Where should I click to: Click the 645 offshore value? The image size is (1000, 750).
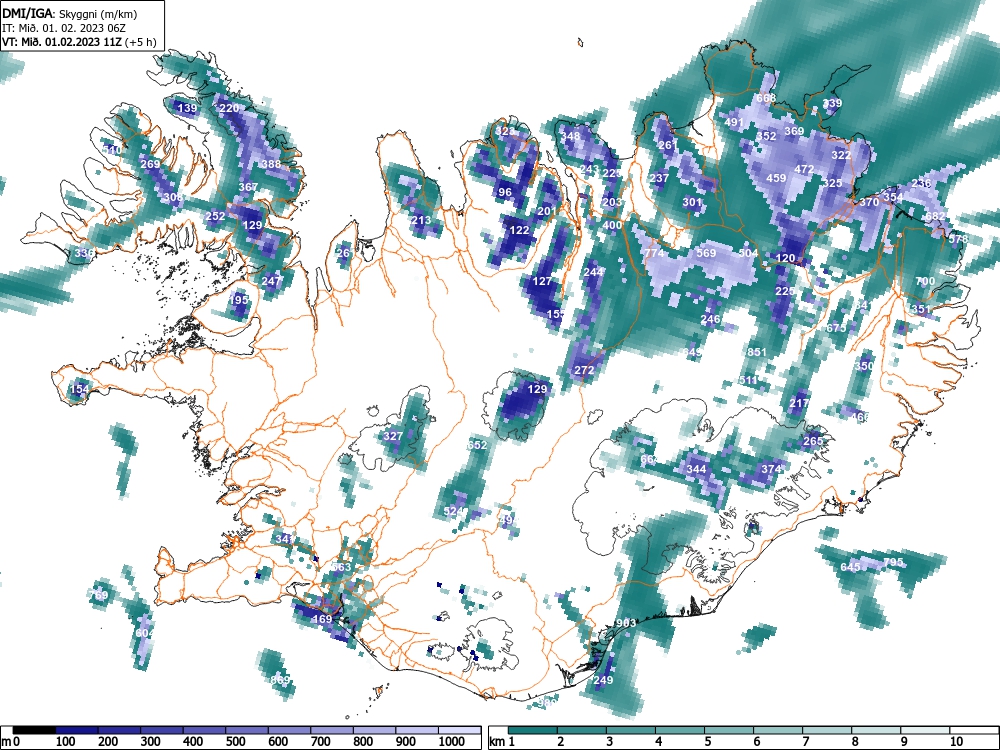pos(851,567)
